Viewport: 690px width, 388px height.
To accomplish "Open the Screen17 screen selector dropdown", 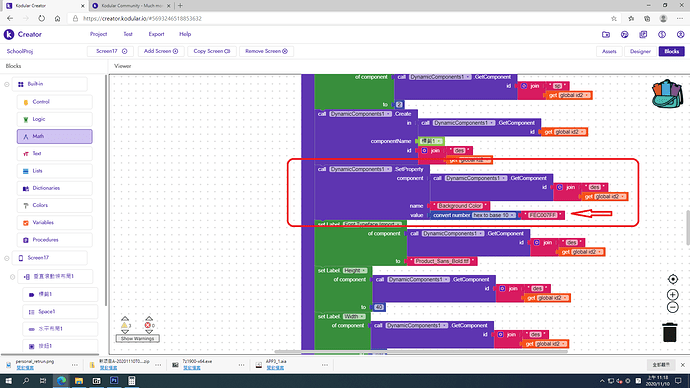I will tap(112, 51).
